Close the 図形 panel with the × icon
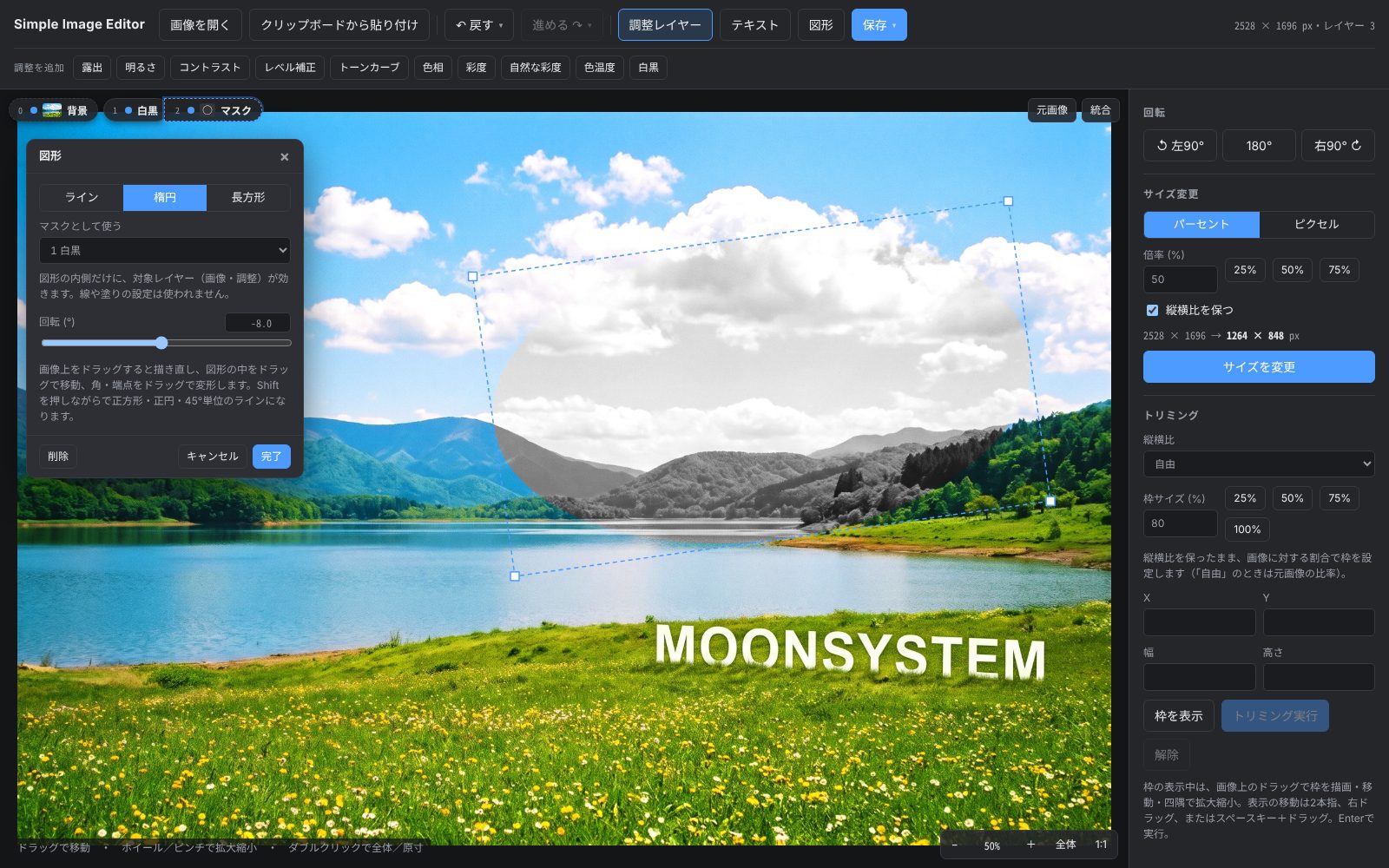Image resolution: width=1389 pixels, height=868 pixels. [x=284, y=157]
